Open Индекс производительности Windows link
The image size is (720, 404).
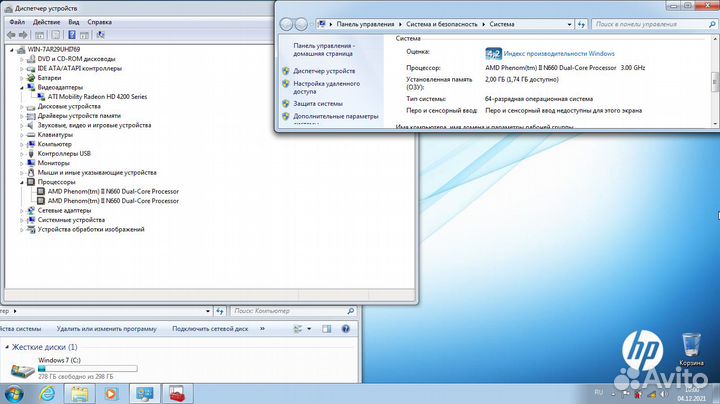tap(559, 54)
